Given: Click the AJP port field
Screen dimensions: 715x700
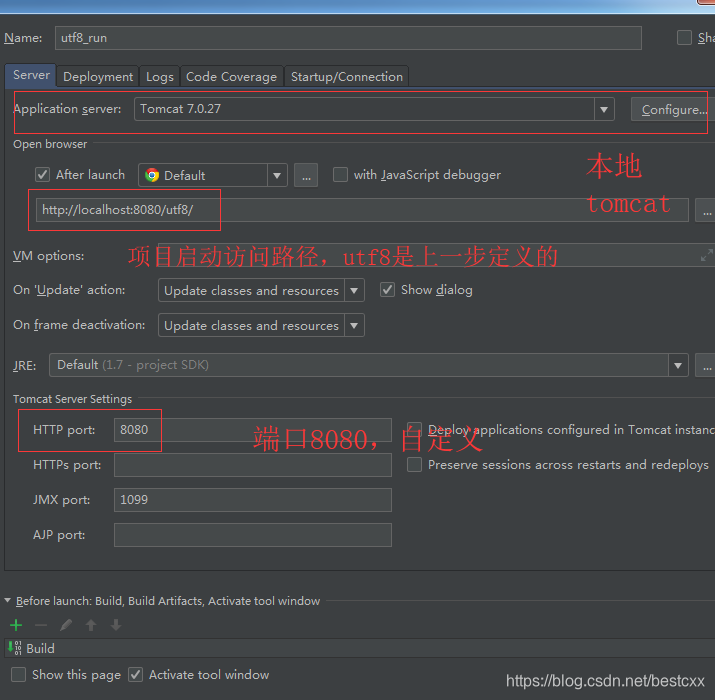Looking at the screenshot, I should [x=253, y=535].
